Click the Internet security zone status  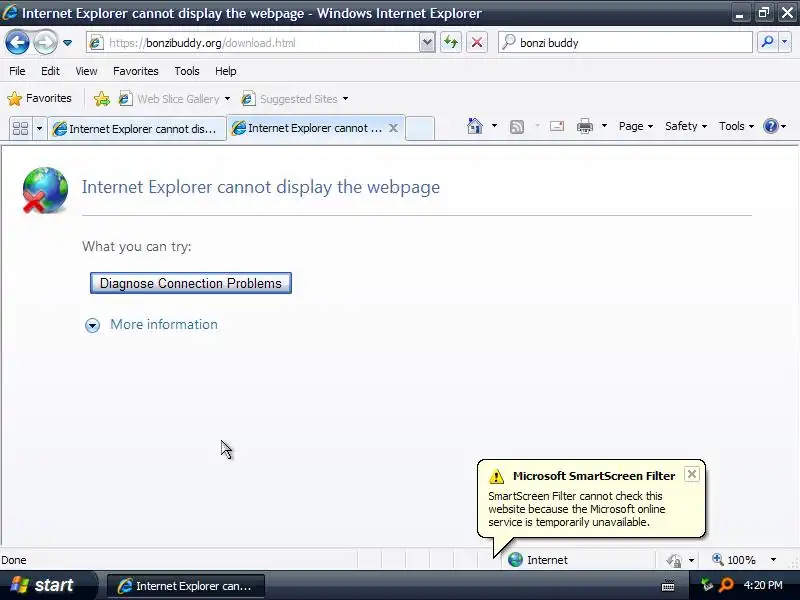coord(538,560)
